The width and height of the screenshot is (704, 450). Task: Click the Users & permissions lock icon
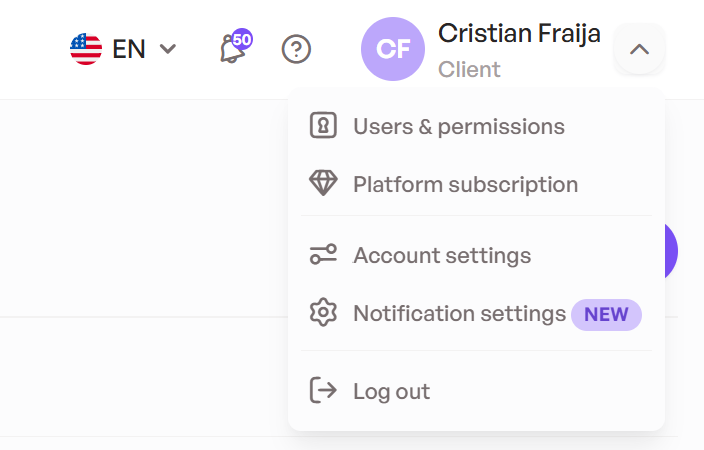click(x=323, y=125)
